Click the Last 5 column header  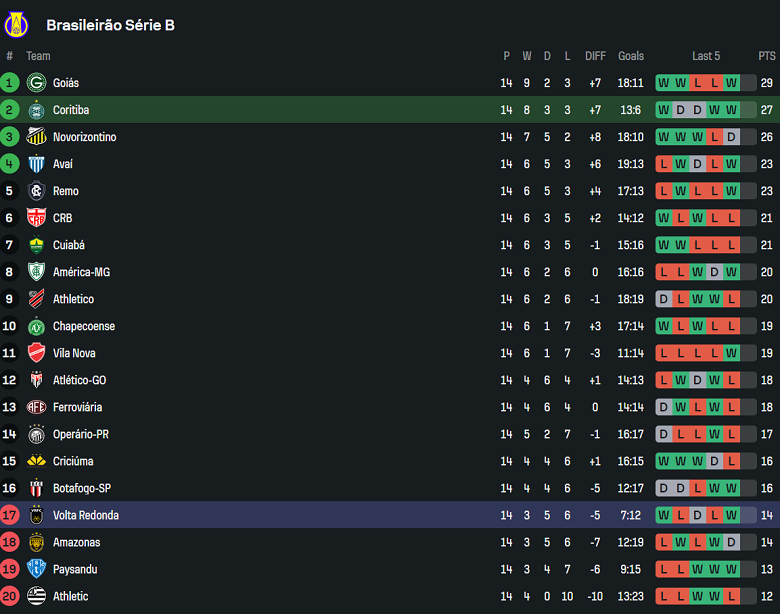tap(706, 56)
